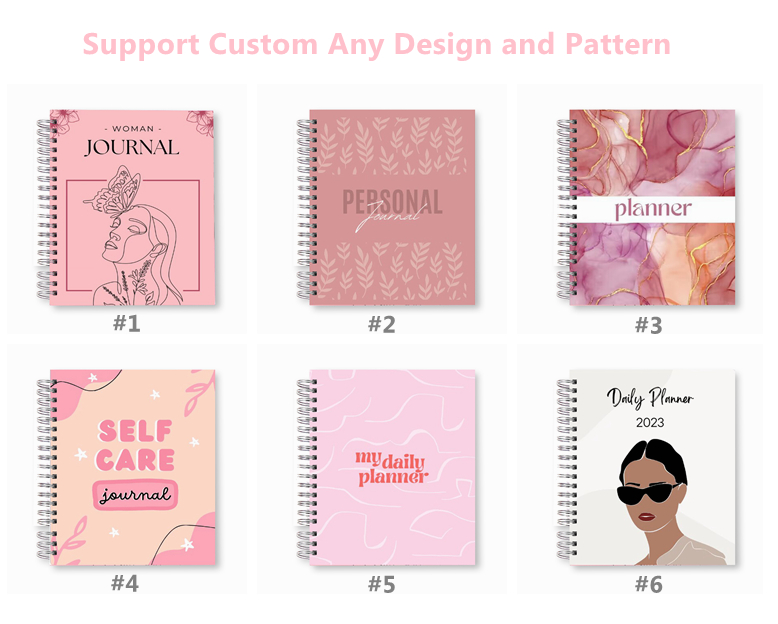Click the PERSONAL text on notebook #2
778x624 pixels.
coord(392,202)
